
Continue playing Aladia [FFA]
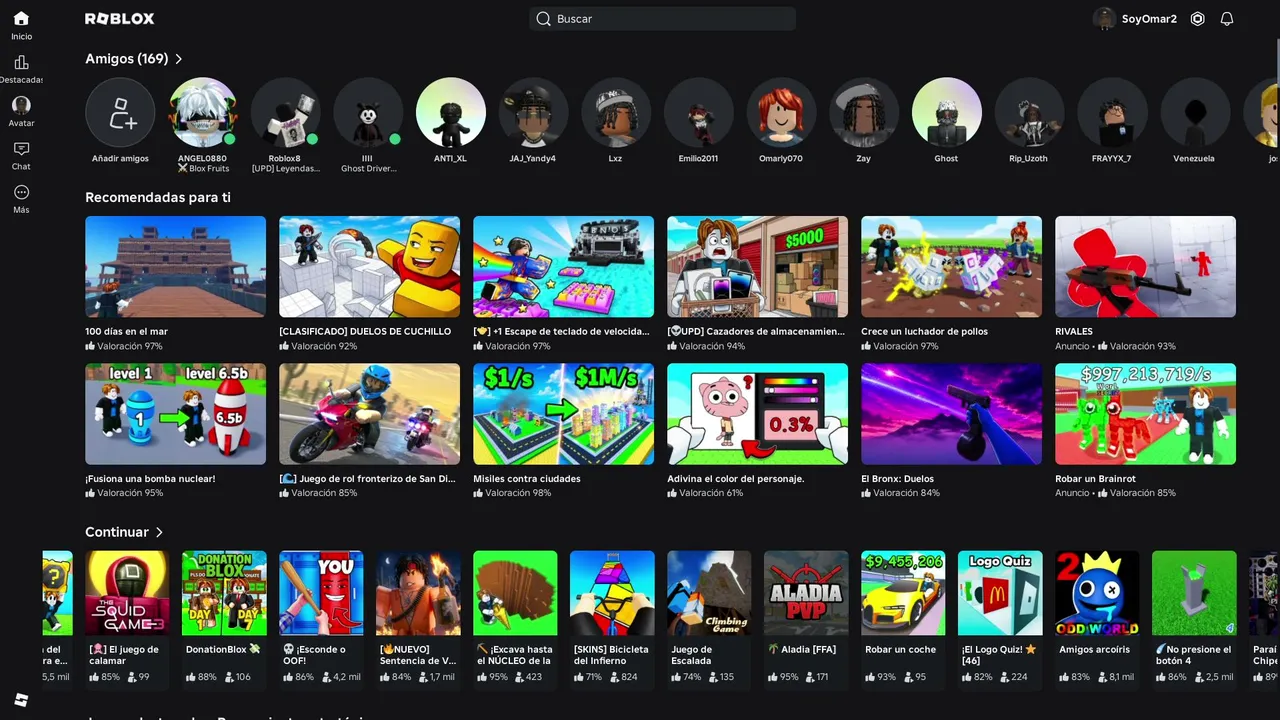point(806,593)
